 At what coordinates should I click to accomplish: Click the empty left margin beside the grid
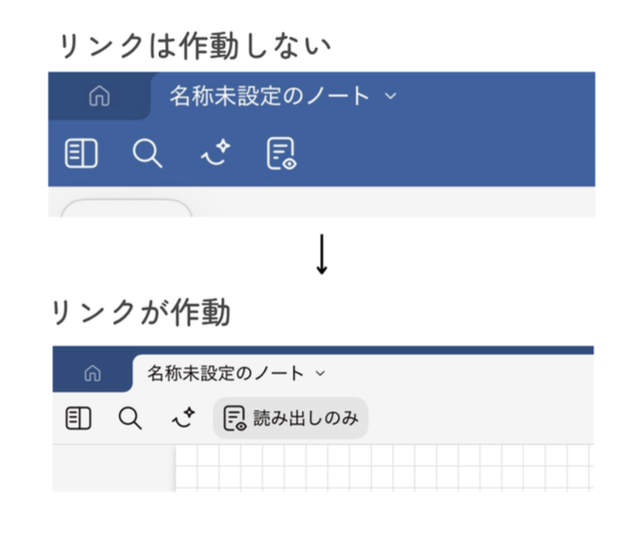tap(113, 468)
